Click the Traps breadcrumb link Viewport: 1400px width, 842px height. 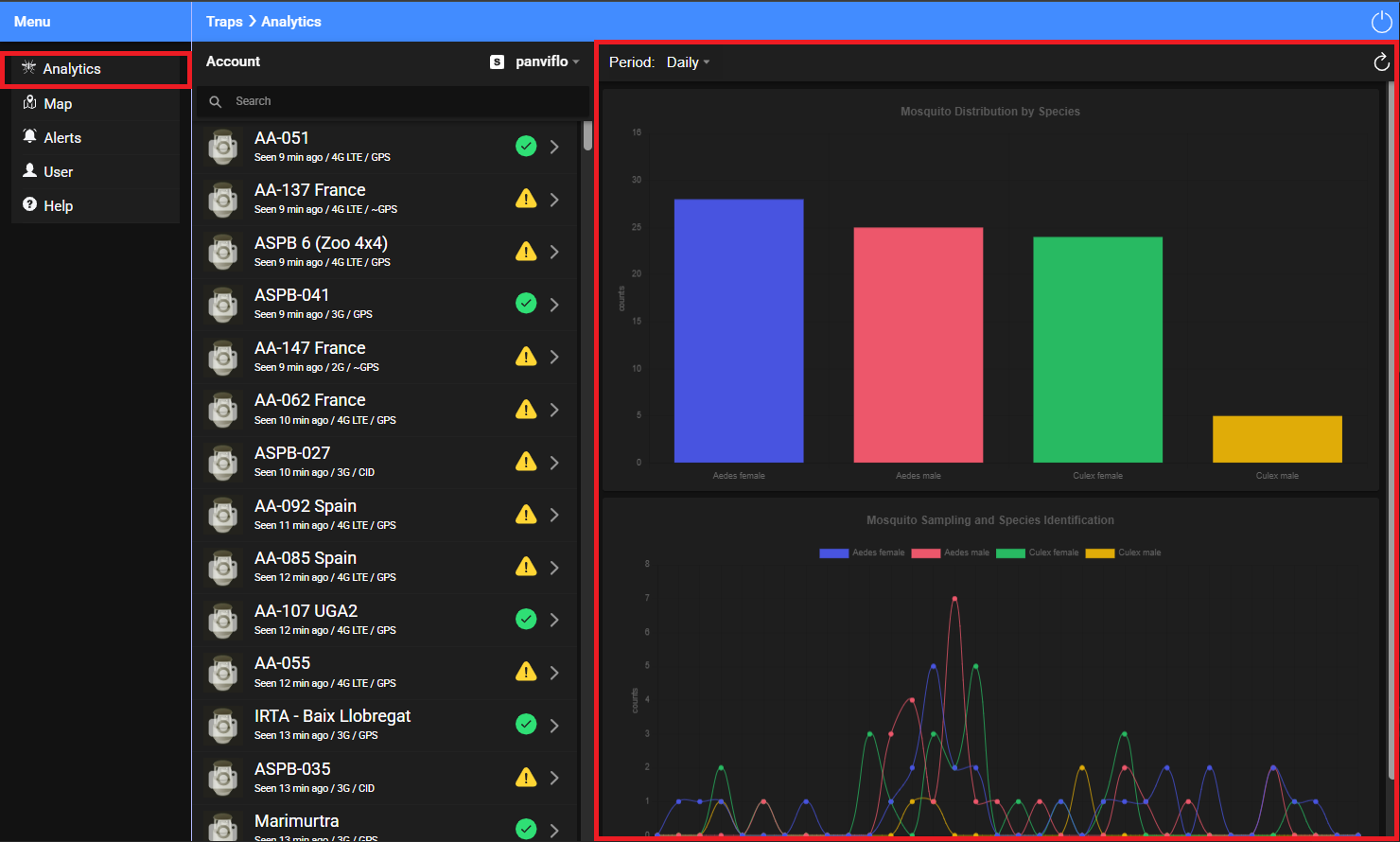point(224,22)
